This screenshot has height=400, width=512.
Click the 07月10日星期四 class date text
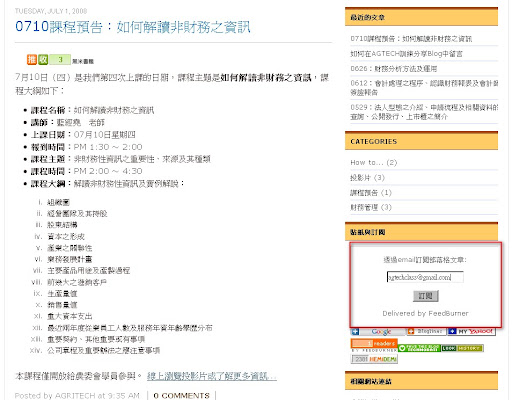[105, 135]
